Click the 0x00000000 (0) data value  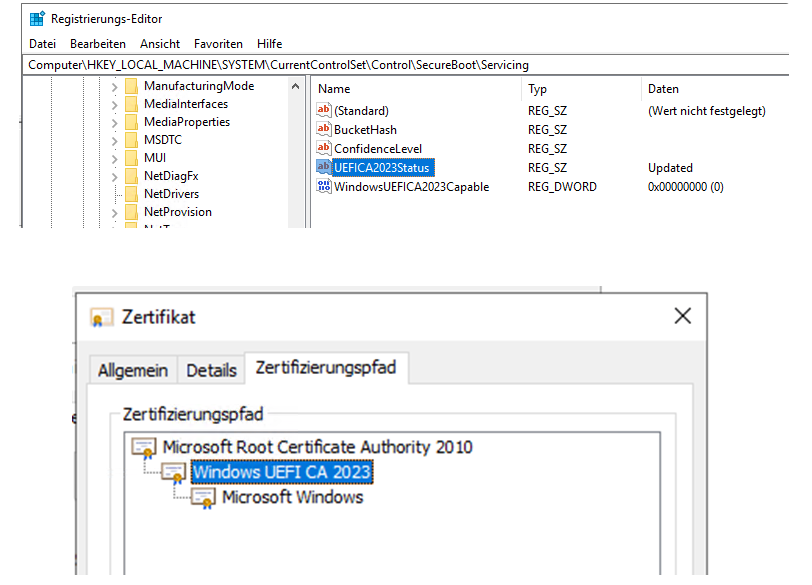[x=686, y=187]
